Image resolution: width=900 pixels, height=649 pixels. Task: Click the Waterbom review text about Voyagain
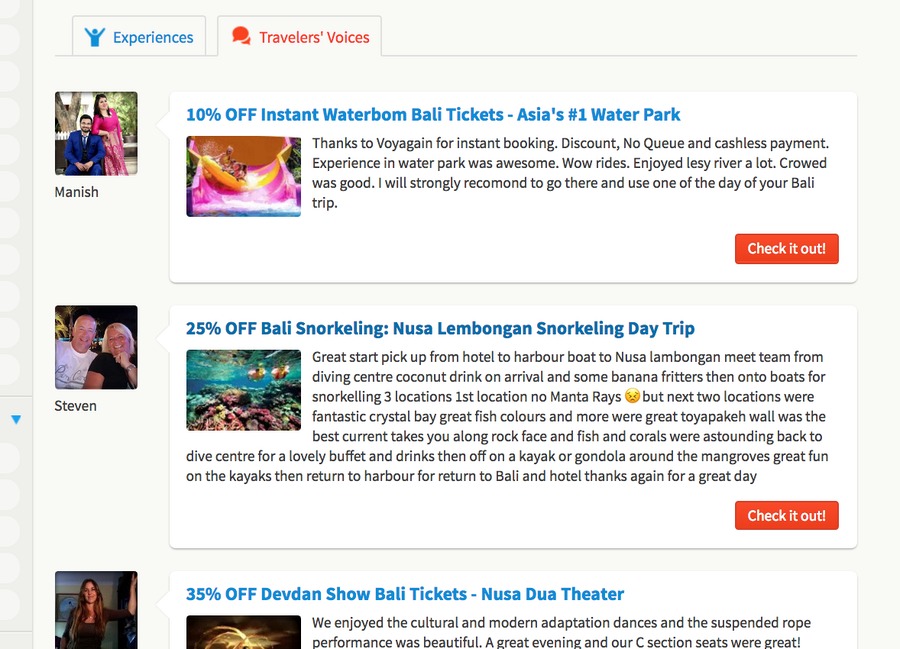tap(571, 173)
